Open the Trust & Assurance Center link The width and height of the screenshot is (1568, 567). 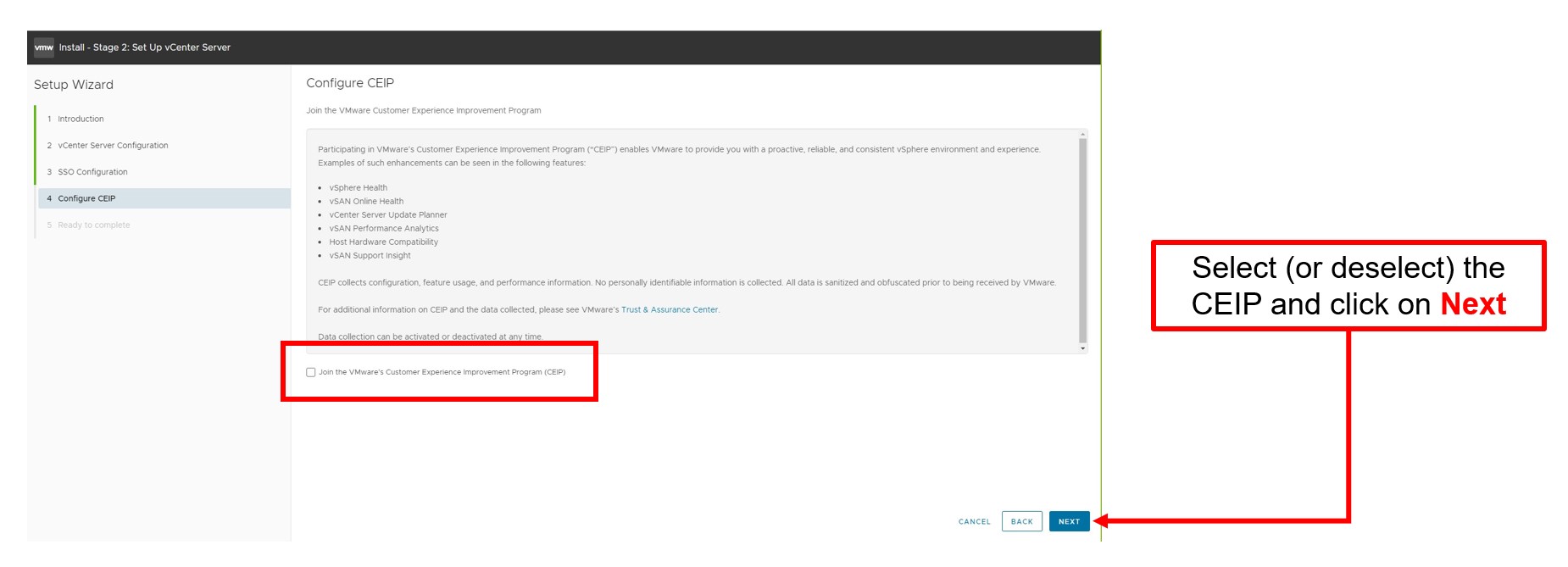670,310
